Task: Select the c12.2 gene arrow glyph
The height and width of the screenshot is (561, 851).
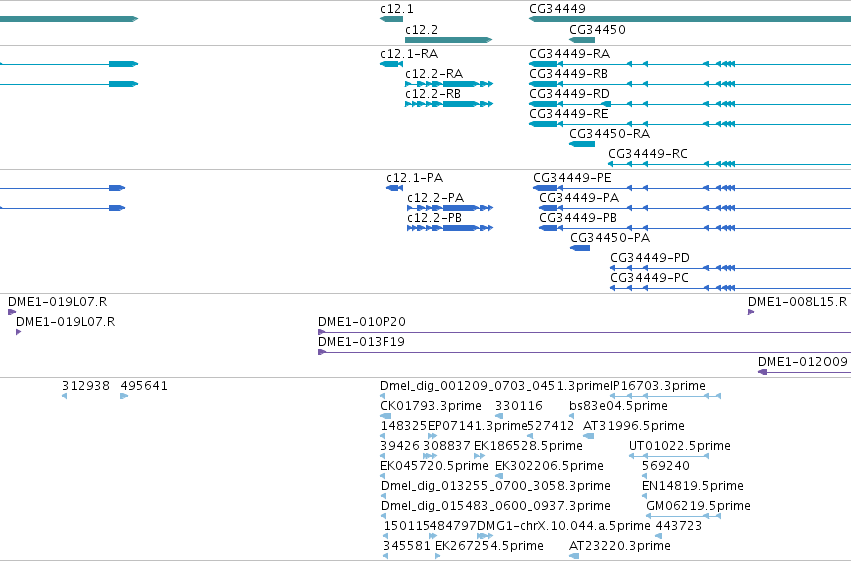Action: pos(448,40)
